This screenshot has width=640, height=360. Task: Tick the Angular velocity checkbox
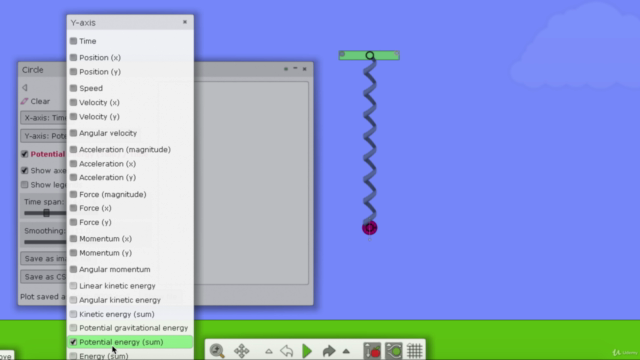click(x=73, y=133)
